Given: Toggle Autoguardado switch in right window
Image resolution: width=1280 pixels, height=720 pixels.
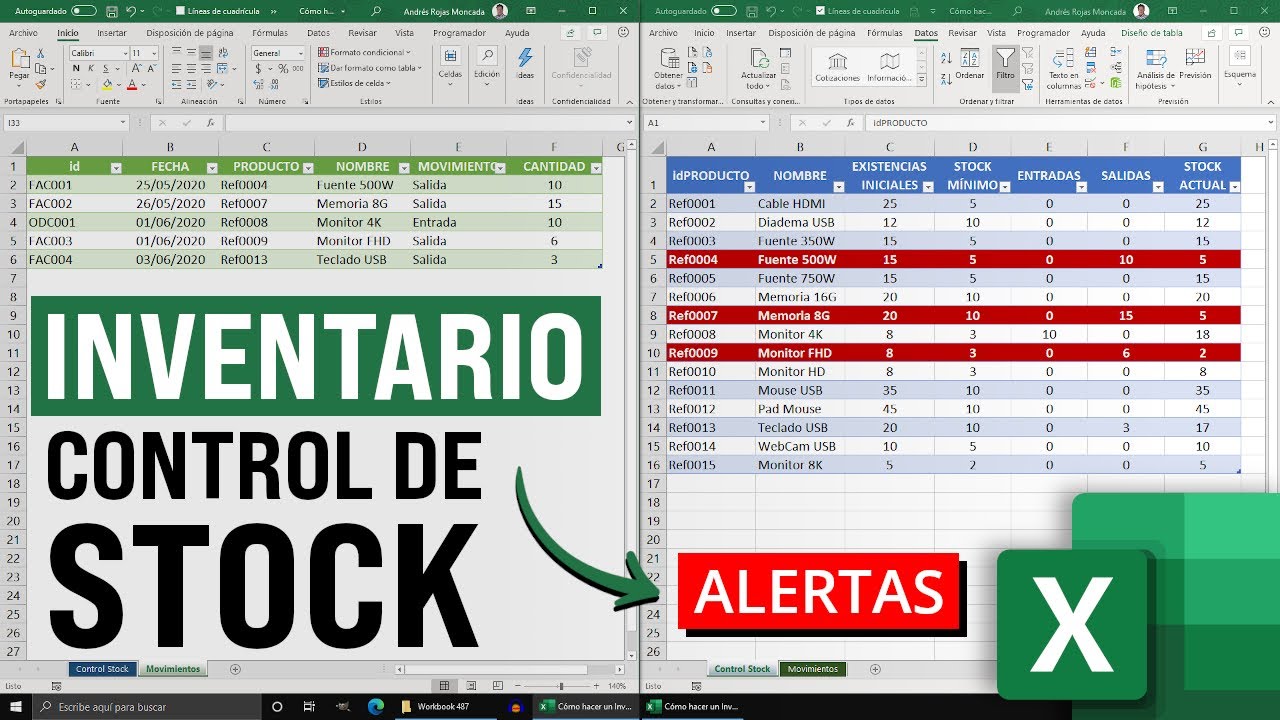Looking at the screenshot, I should tap(724, 11).
